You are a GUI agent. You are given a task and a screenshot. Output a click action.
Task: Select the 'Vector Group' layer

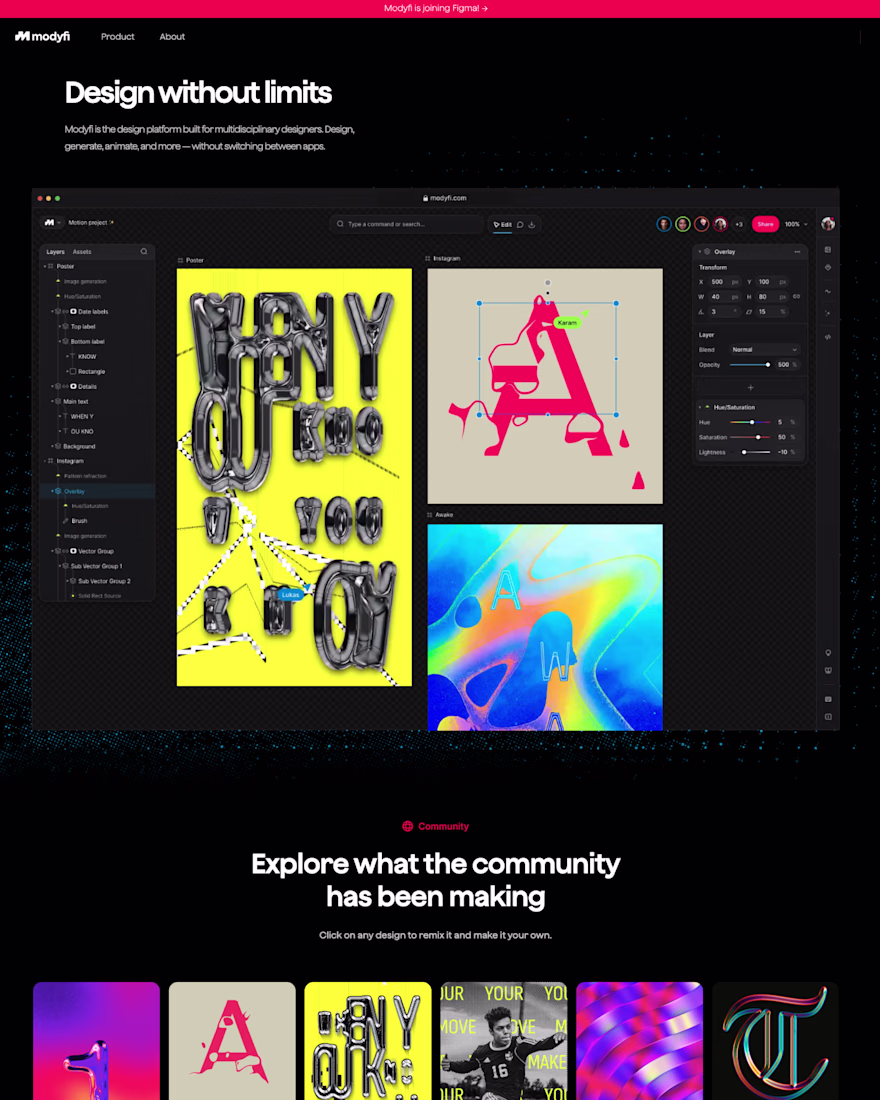click(x=95, y=551)
